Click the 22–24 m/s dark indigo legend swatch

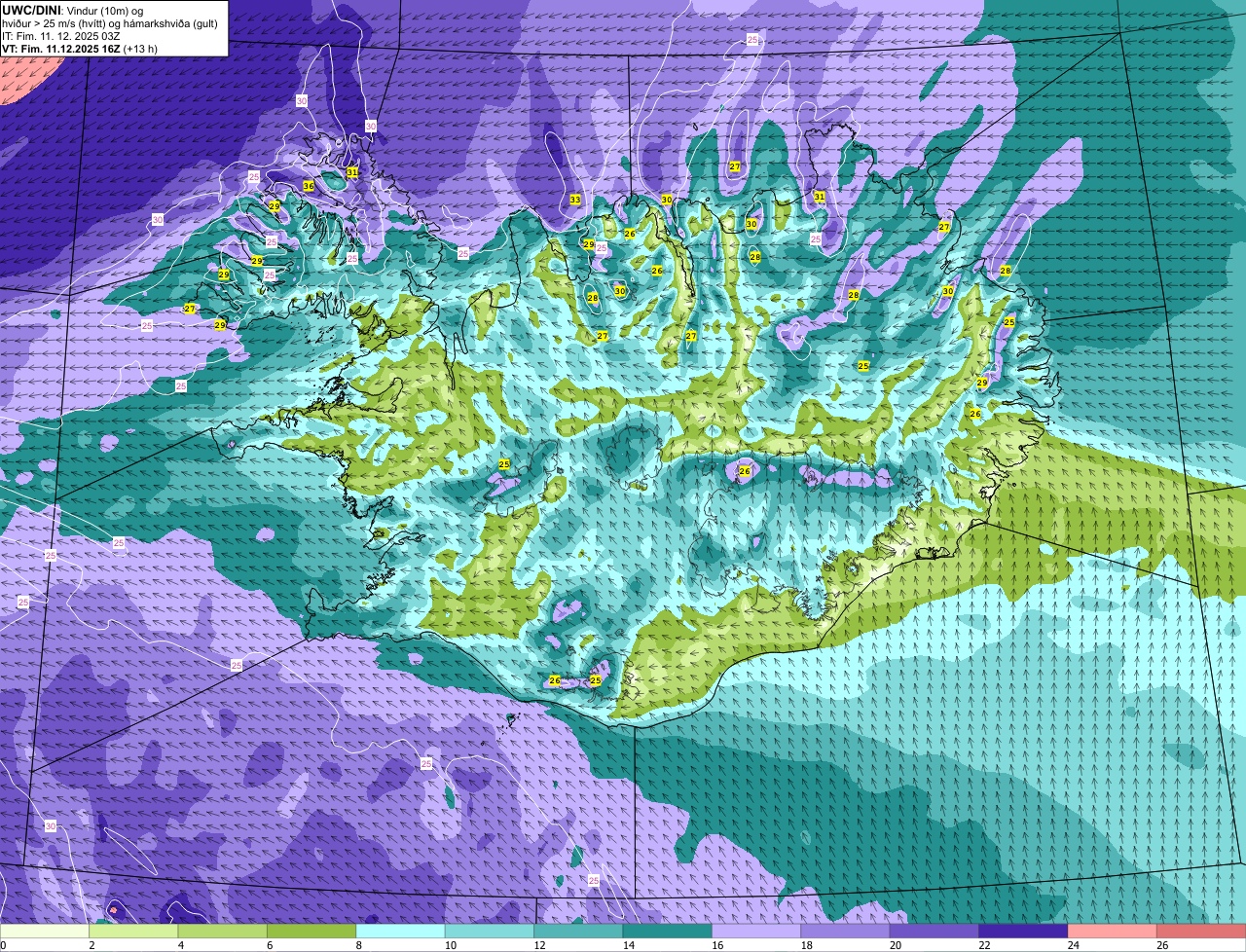click(x=1024, y=931)
